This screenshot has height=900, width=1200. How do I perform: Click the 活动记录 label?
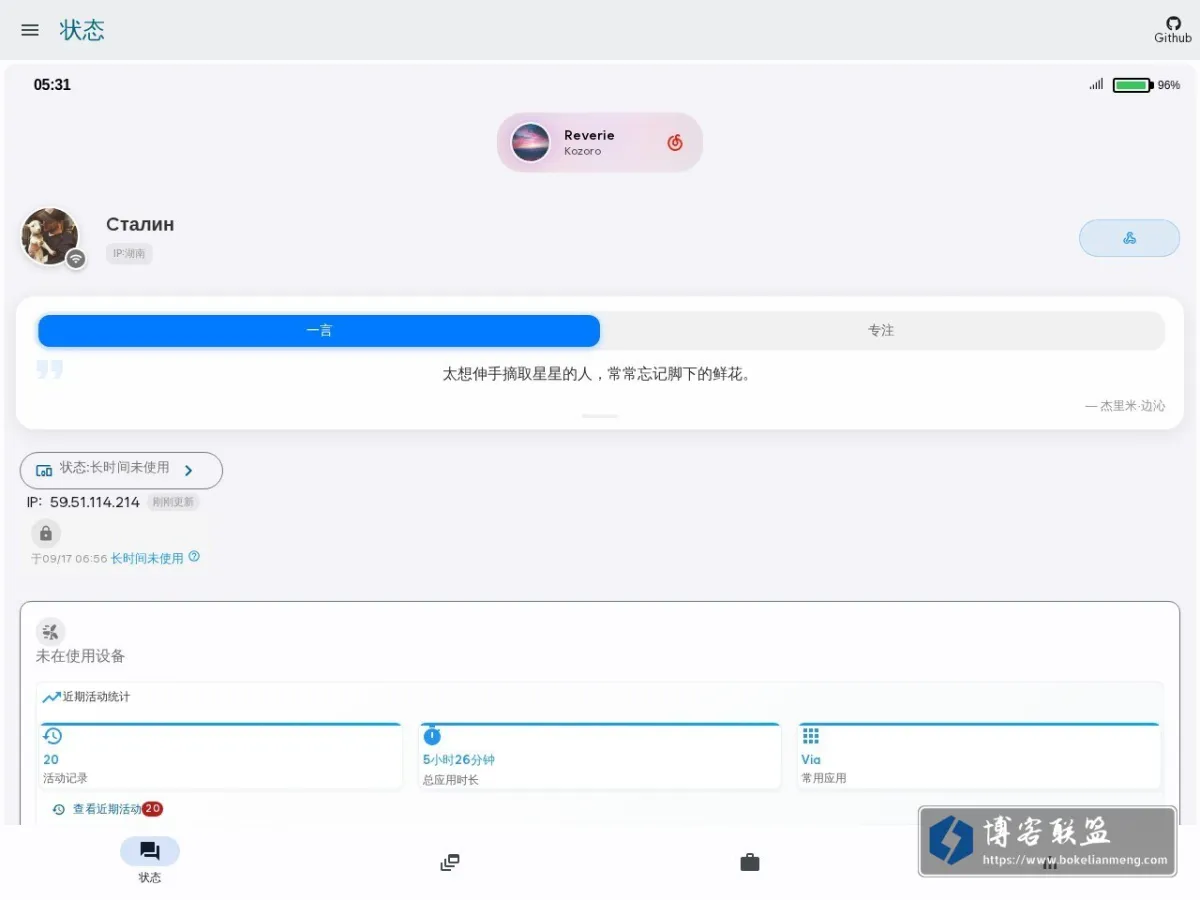pos(65,778)
